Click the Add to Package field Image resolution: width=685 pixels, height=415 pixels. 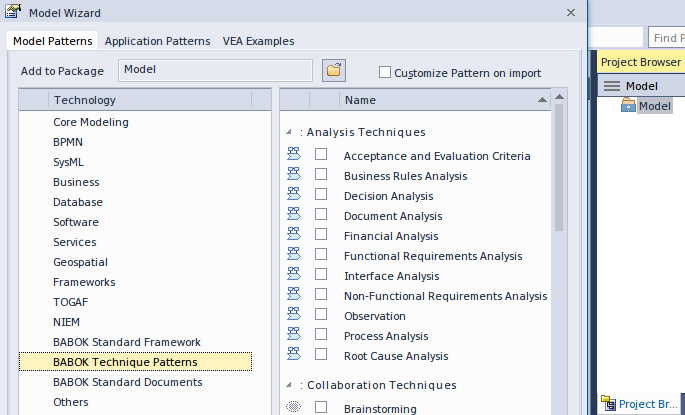click(215, 70)
